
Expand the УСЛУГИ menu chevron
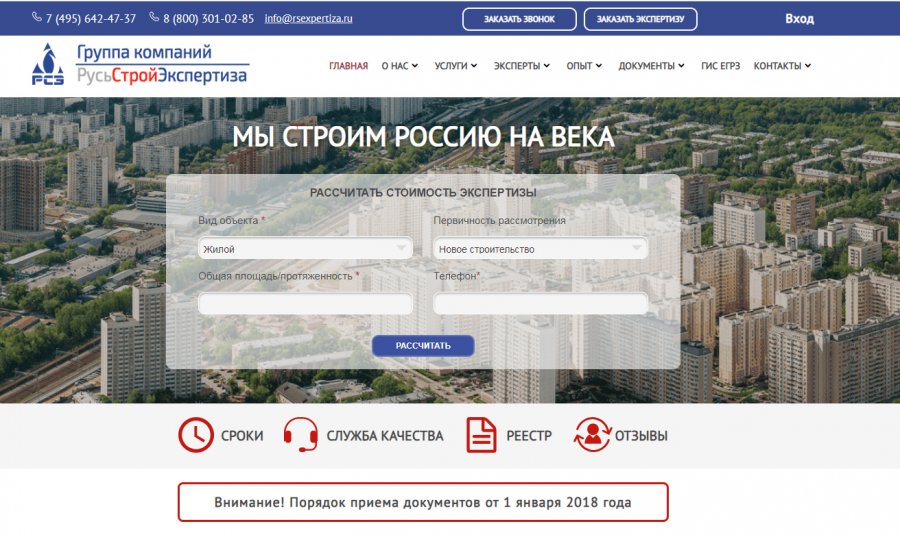[x=474, y=66]
